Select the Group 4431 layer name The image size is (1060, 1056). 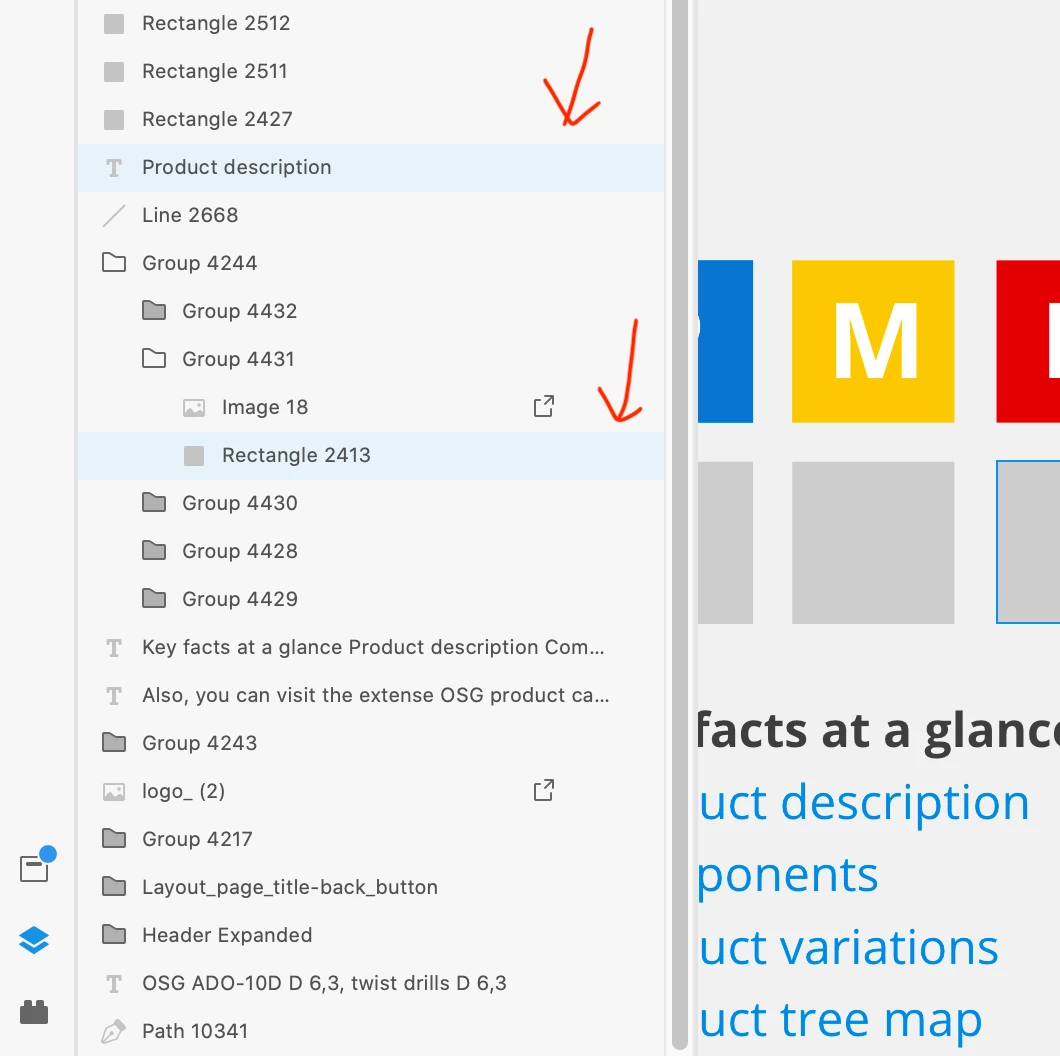click(x=238, y=359)
